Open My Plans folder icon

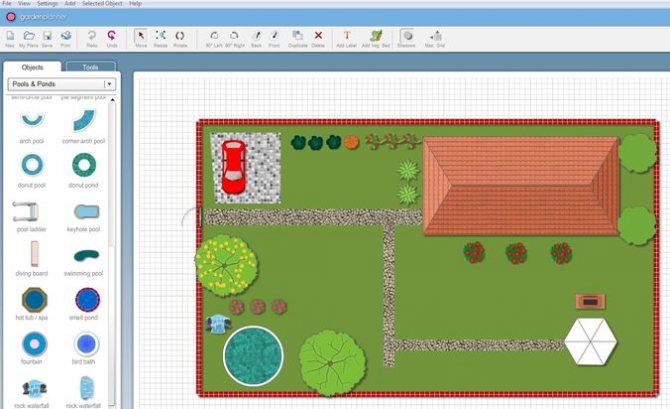pos(28,37)
